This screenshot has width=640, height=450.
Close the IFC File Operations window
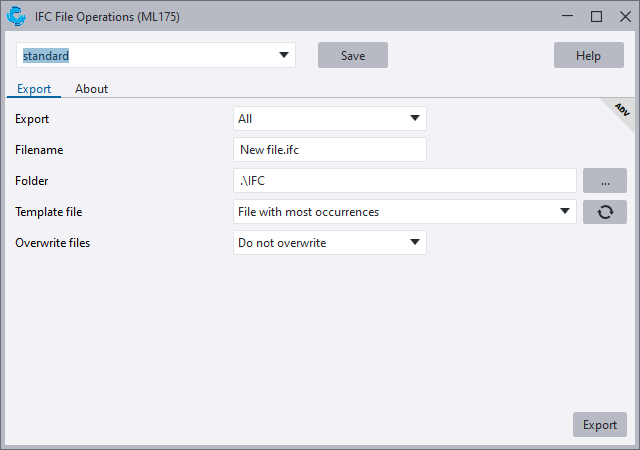coord(623,16)
